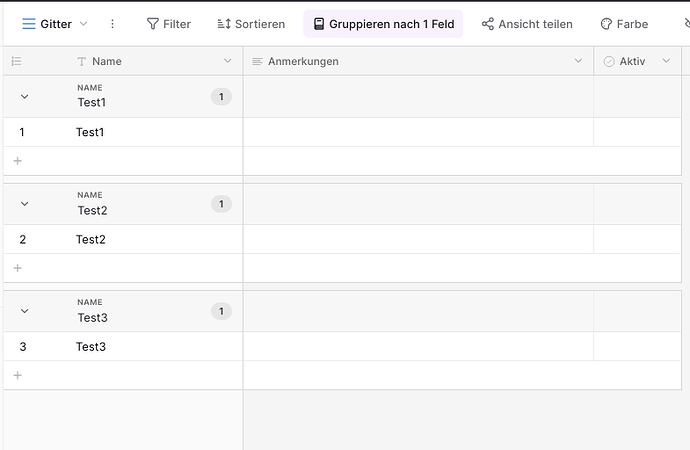Viewport: 690px width, 450px height.
Task: Collapse the Test1 group
Action: pos(25,96)
